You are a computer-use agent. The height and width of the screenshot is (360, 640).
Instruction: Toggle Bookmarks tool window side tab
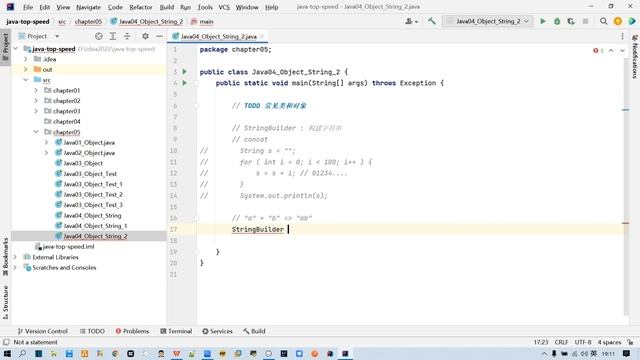[x=5, y=257]
